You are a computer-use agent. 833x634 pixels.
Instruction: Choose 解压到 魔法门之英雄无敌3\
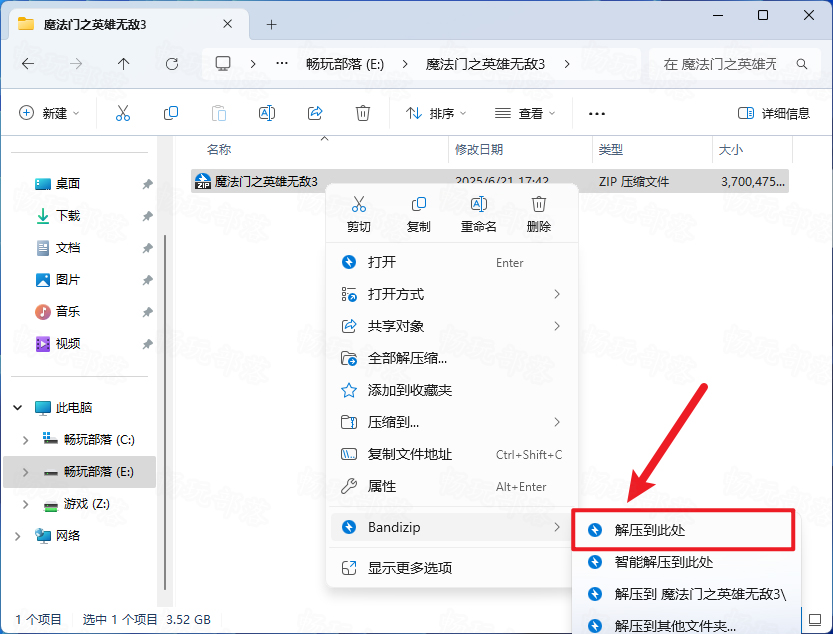pos(685,594)
